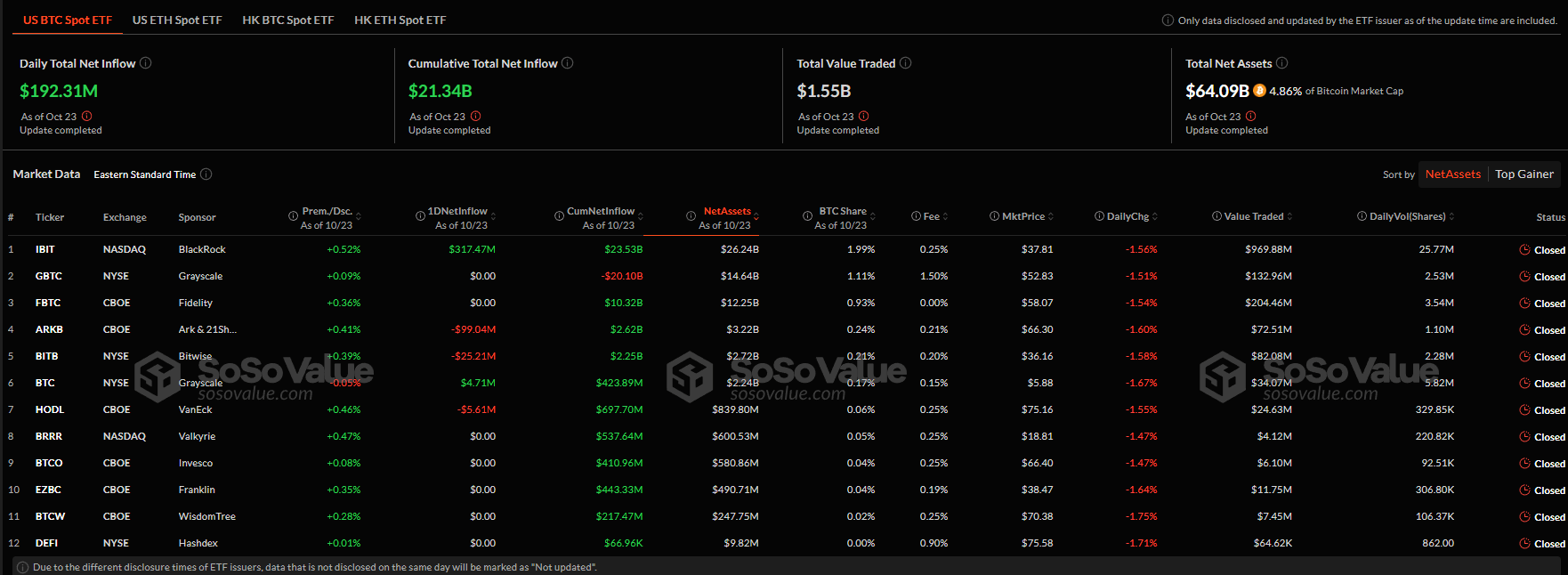This screenshot has height=575, width=1568.
Task: Click info icon in bottom disclosure notice
Action: tap(23, 567)
